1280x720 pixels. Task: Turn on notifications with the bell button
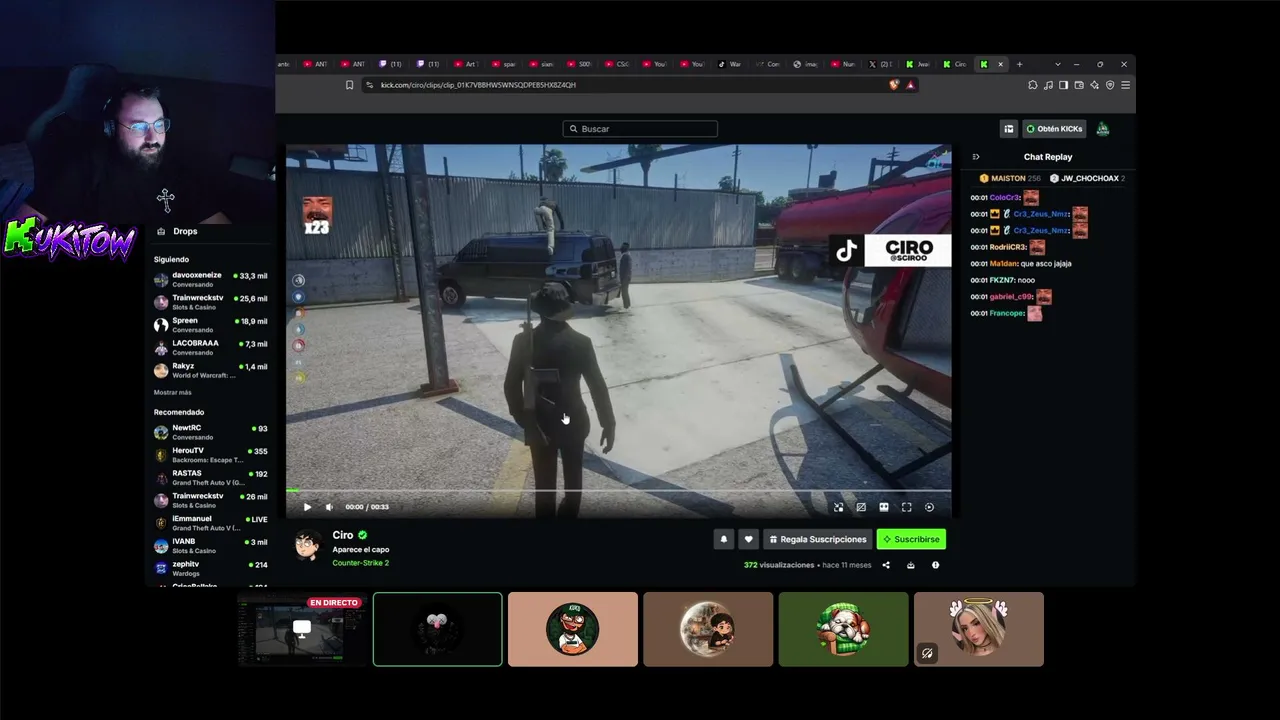[724, 539]
